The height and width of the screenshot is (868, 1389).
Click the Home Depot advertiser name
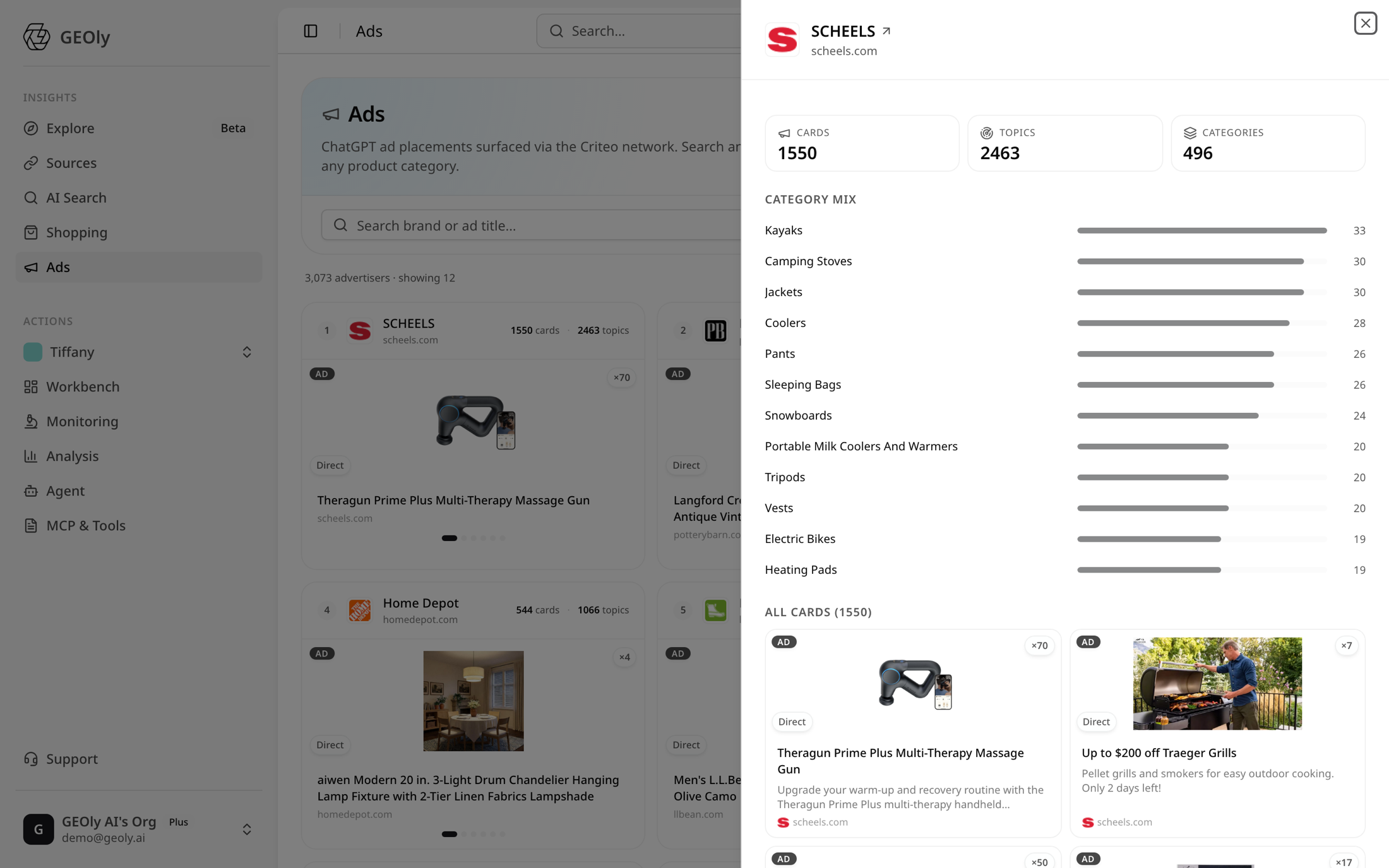tap(420, 603)
